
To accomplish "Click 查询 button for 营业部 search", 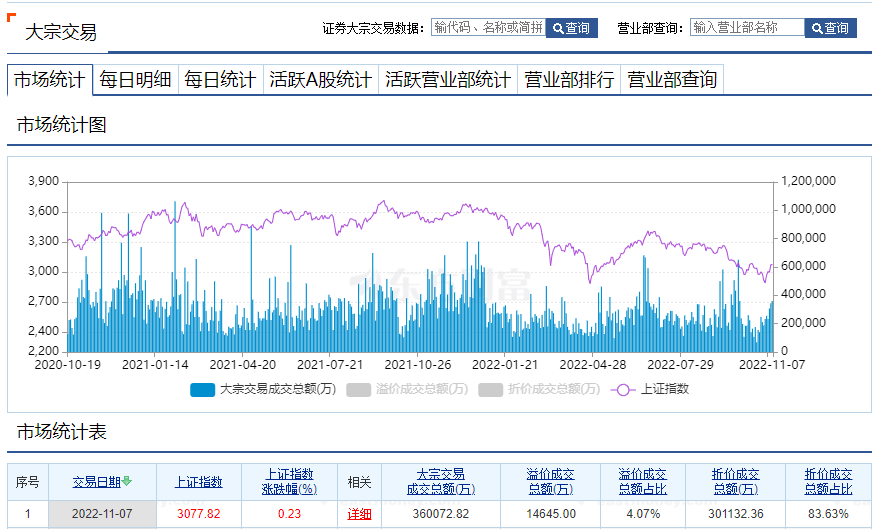I will click(x=830, y=28).
